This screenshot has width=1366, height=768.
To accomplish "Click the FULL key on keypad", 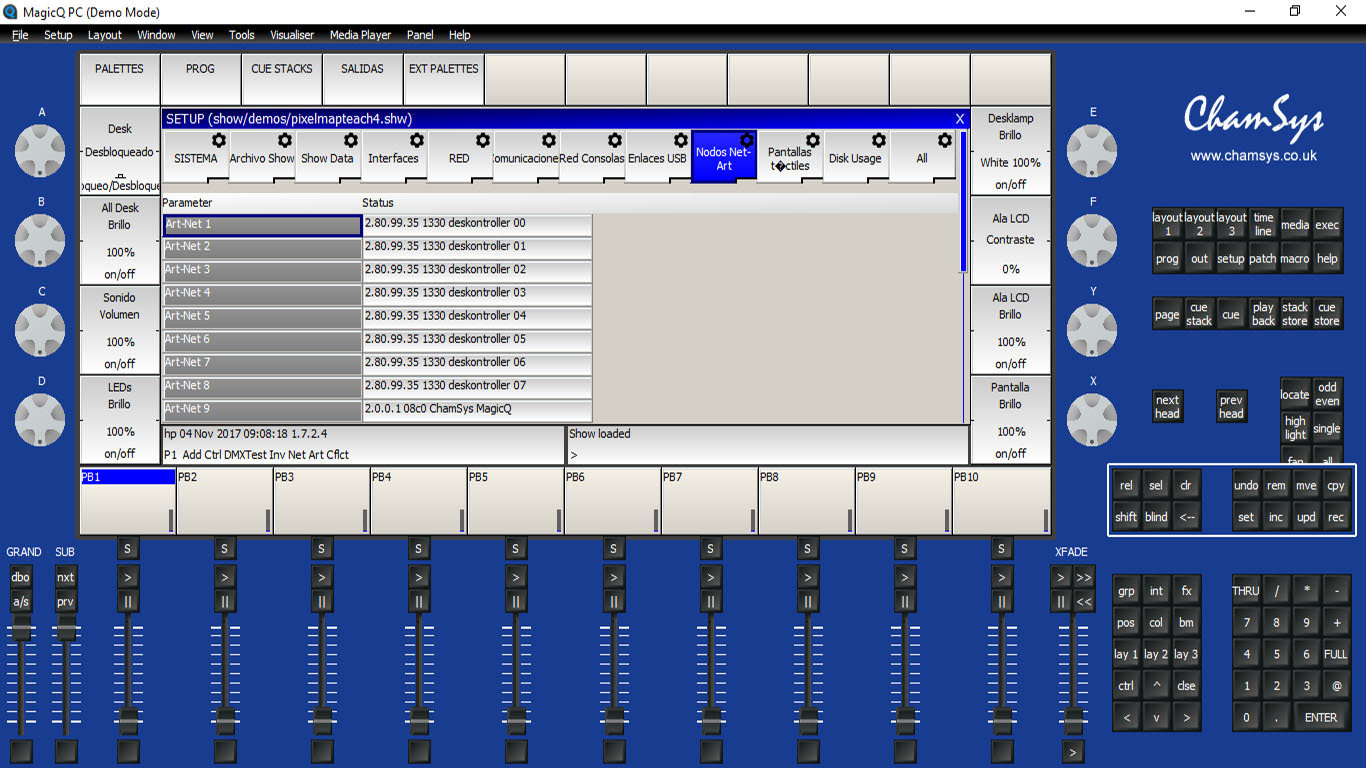I will coord(1336,654).
